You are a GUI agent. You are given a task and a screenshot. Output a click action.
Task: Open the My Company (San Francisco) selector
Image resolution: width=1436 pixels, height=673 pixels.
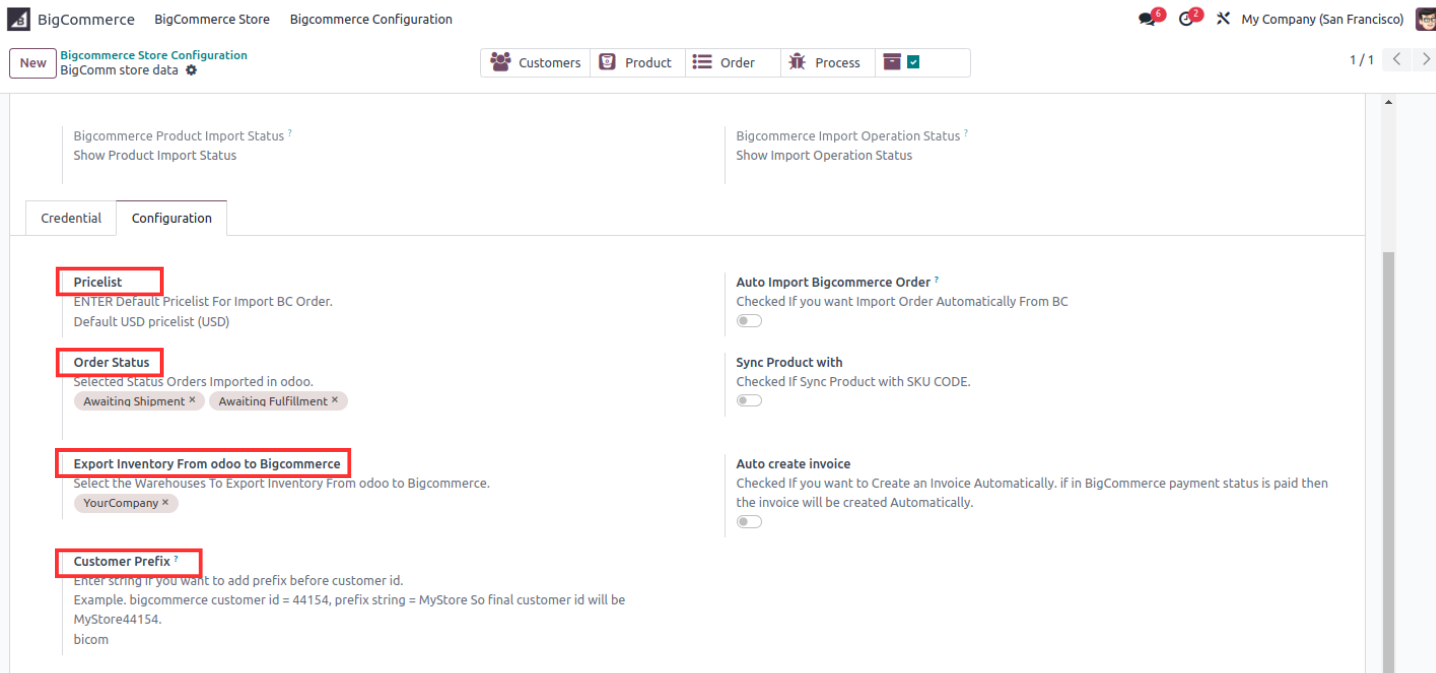coord(1322,19)
